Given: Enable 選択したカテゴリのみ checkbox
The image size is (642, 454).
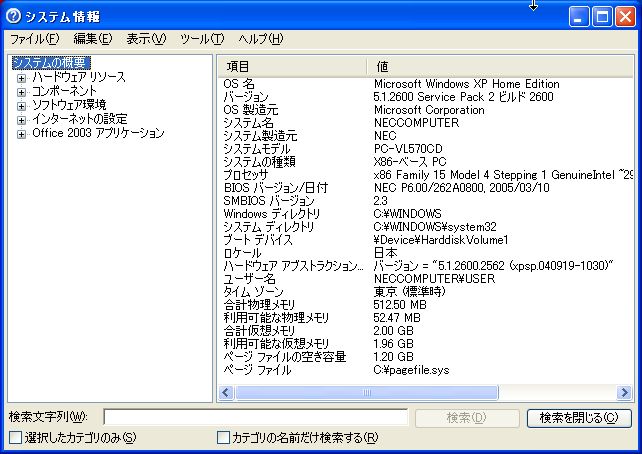Looking at the screenshot, I should coord(15,438).
